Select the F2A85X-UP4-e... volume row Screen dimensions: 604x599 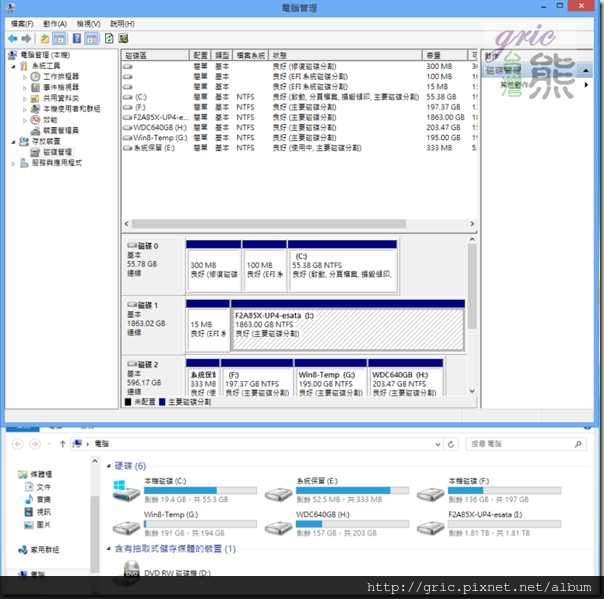click(299, 117)
